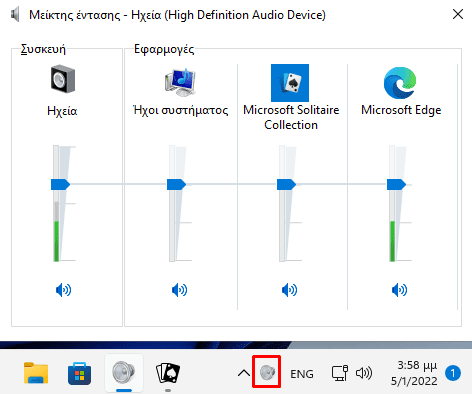Click the speaker mixer tray icon

point(267,372)
